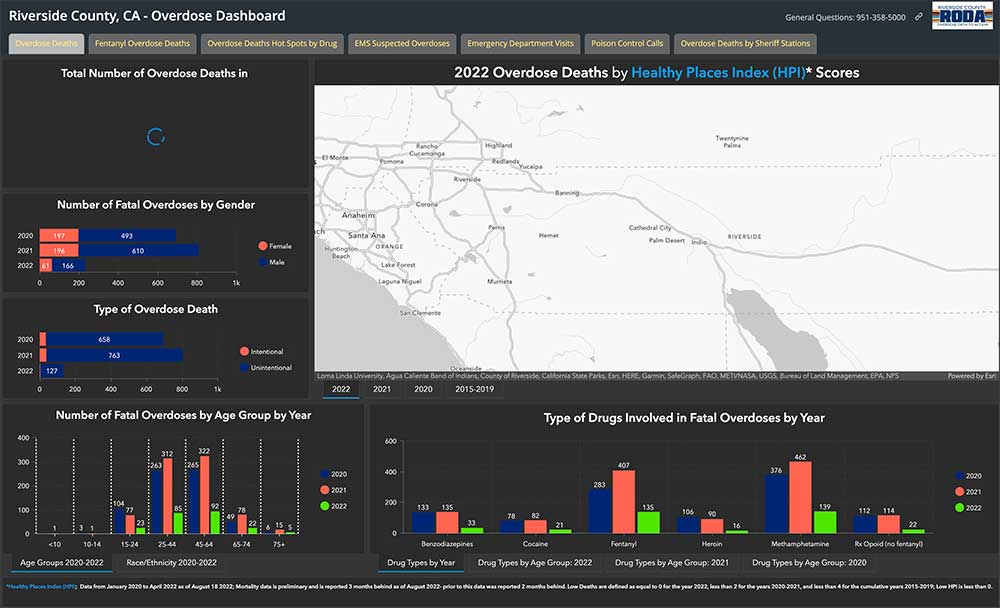Switch the map to 2015-2019 data
This screenshot has height=608, width=1000.
click(474, 389)
